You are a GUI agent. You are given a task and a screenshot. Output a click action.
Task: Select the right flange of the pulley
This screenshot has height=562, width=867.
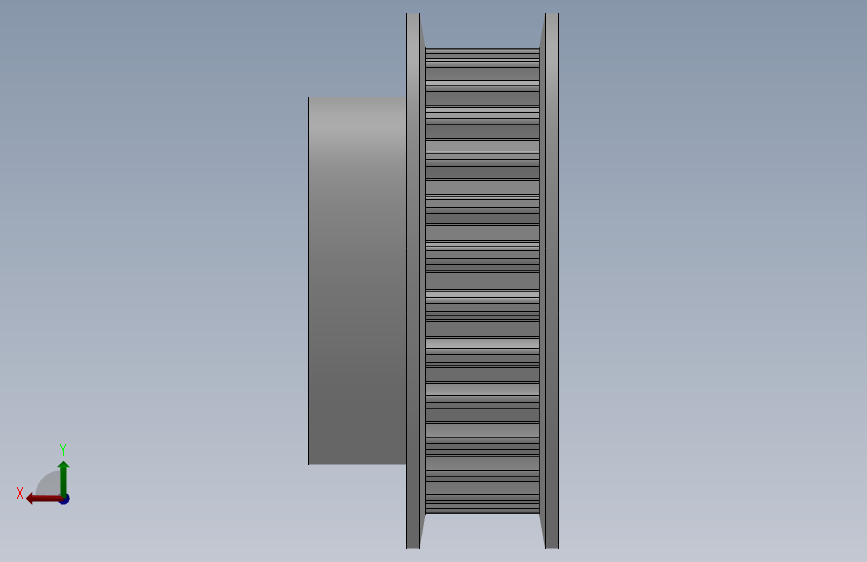click(551, 281)
